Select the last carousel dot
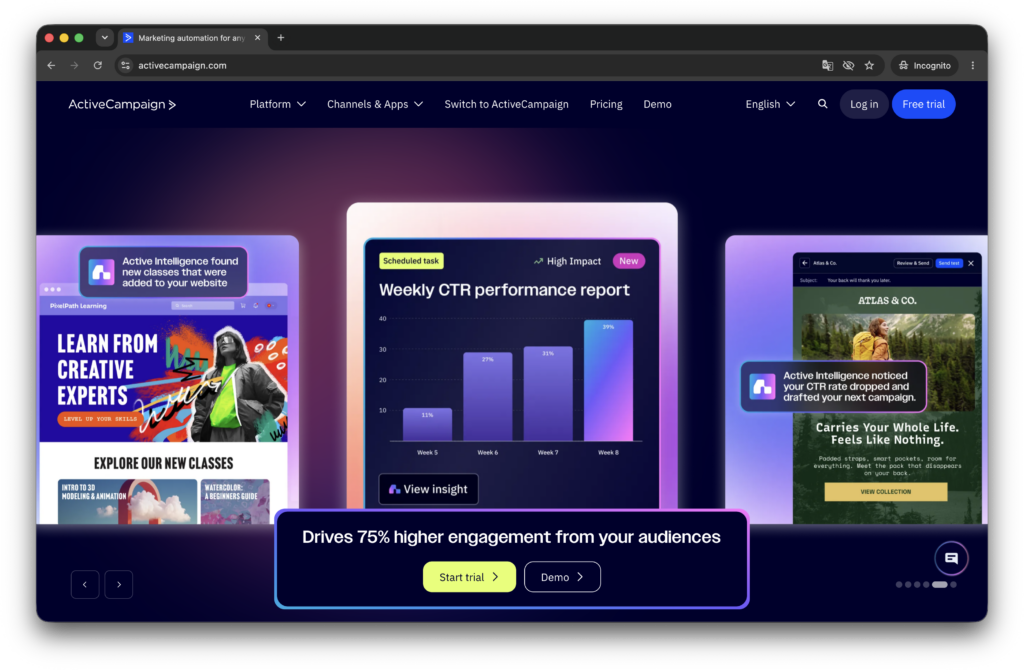The image size is (1024, 670). click(954, 585)
